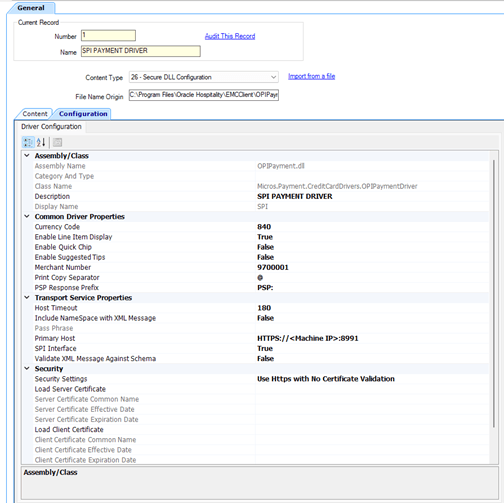
Task: Open the Import from a file link
Action: [x=311, y=76]
